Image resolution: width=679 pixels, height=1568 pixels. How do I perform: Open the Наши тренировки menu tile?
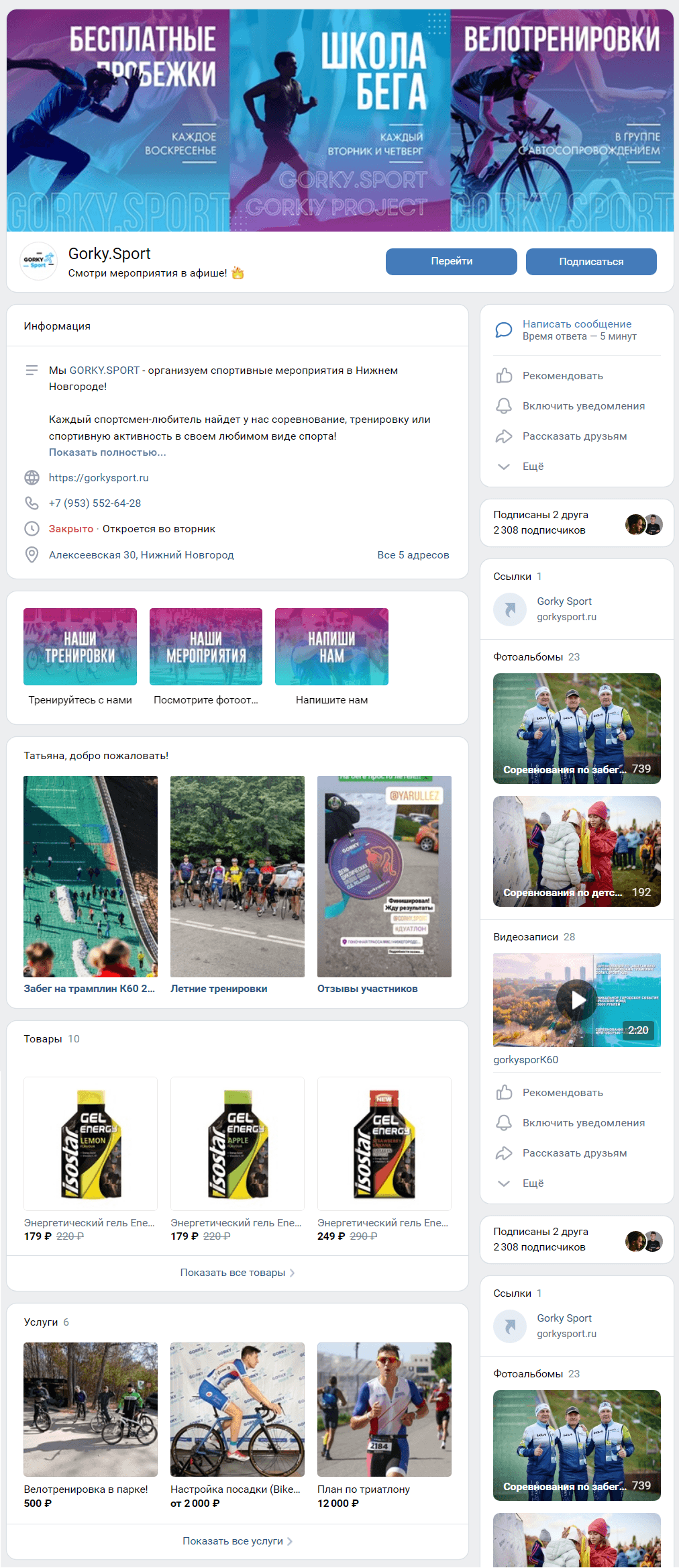pos(80,647)
